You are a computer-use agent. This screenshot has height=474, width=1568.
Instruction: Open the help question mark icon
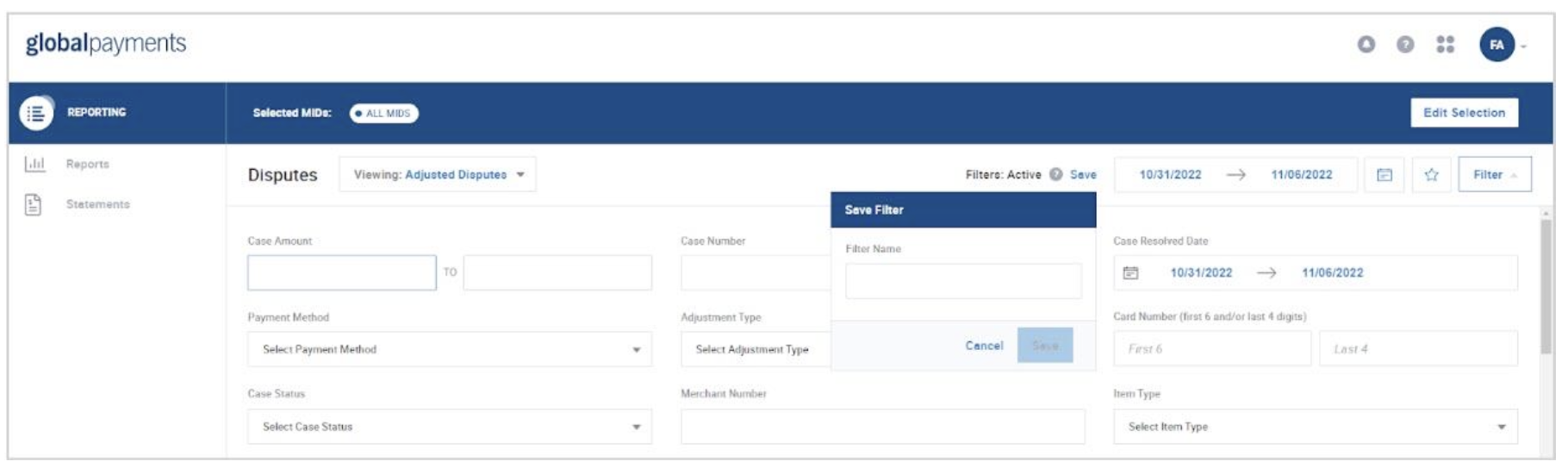[1404, 44]
